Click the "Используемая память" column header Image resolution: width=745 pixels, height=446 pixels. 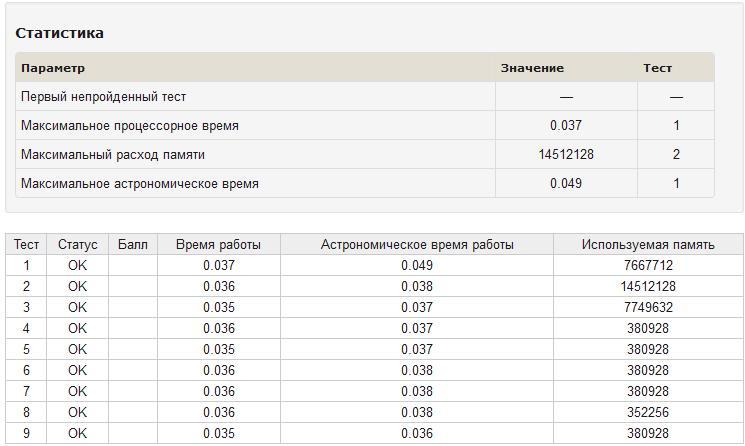click(x=649, y=244)
